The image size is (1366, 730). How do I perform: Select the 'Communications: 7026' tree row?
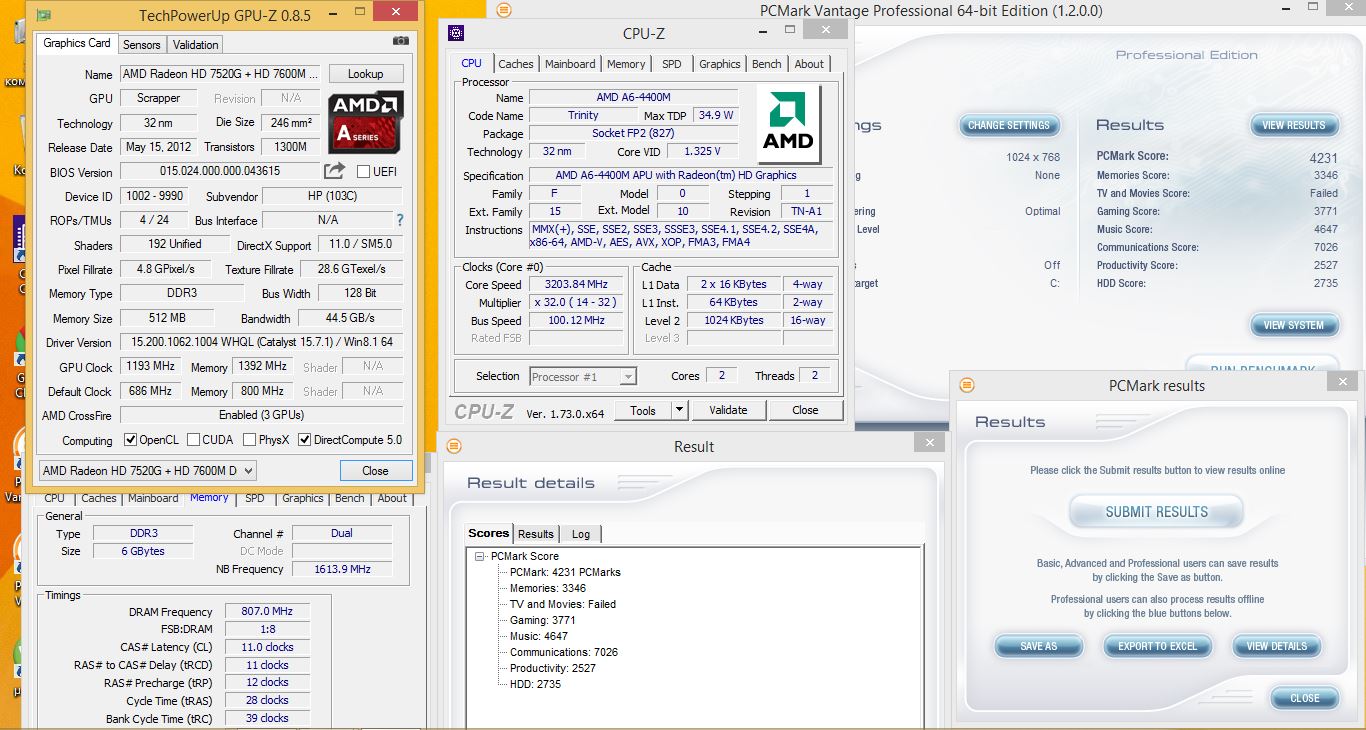(x=564, y=652)
